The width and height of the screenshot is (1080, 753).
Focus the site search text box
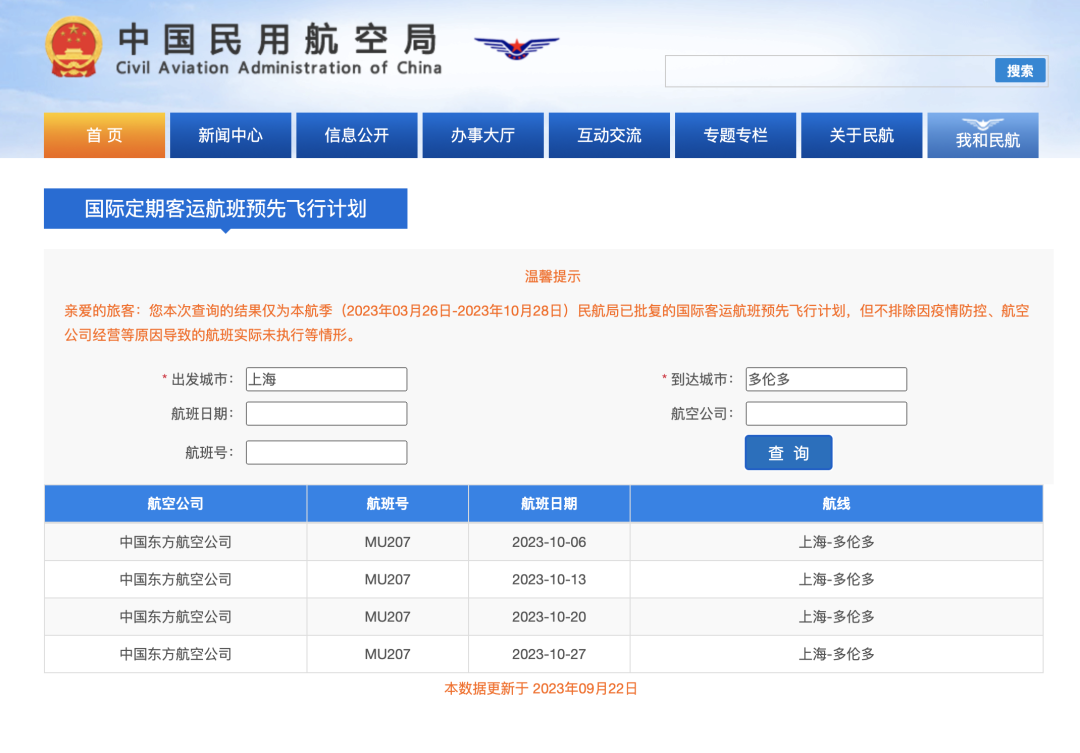click(829, 71)
